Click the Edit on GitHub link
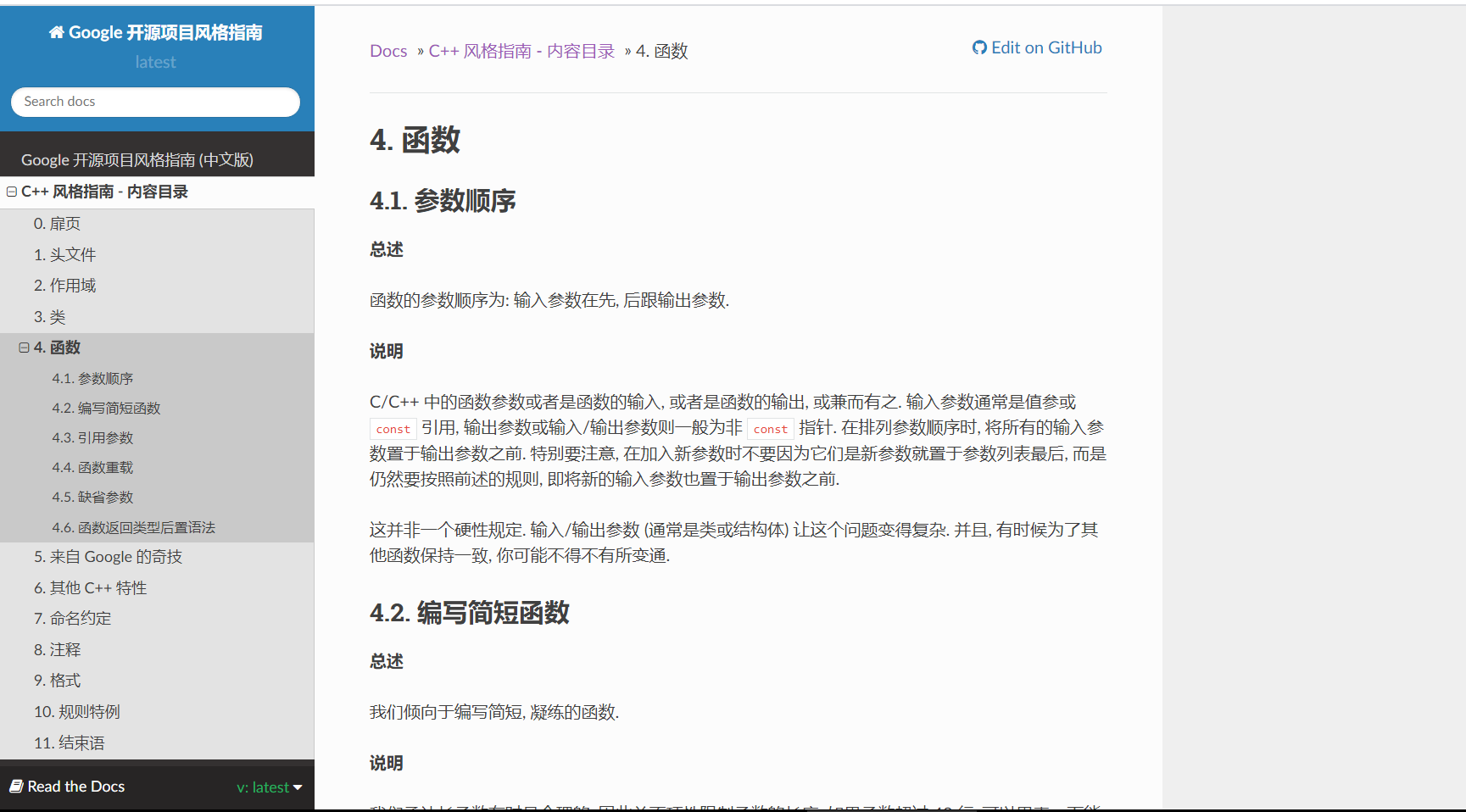This screenshot has width=1466, height=812. click(x=1037, y=47)
